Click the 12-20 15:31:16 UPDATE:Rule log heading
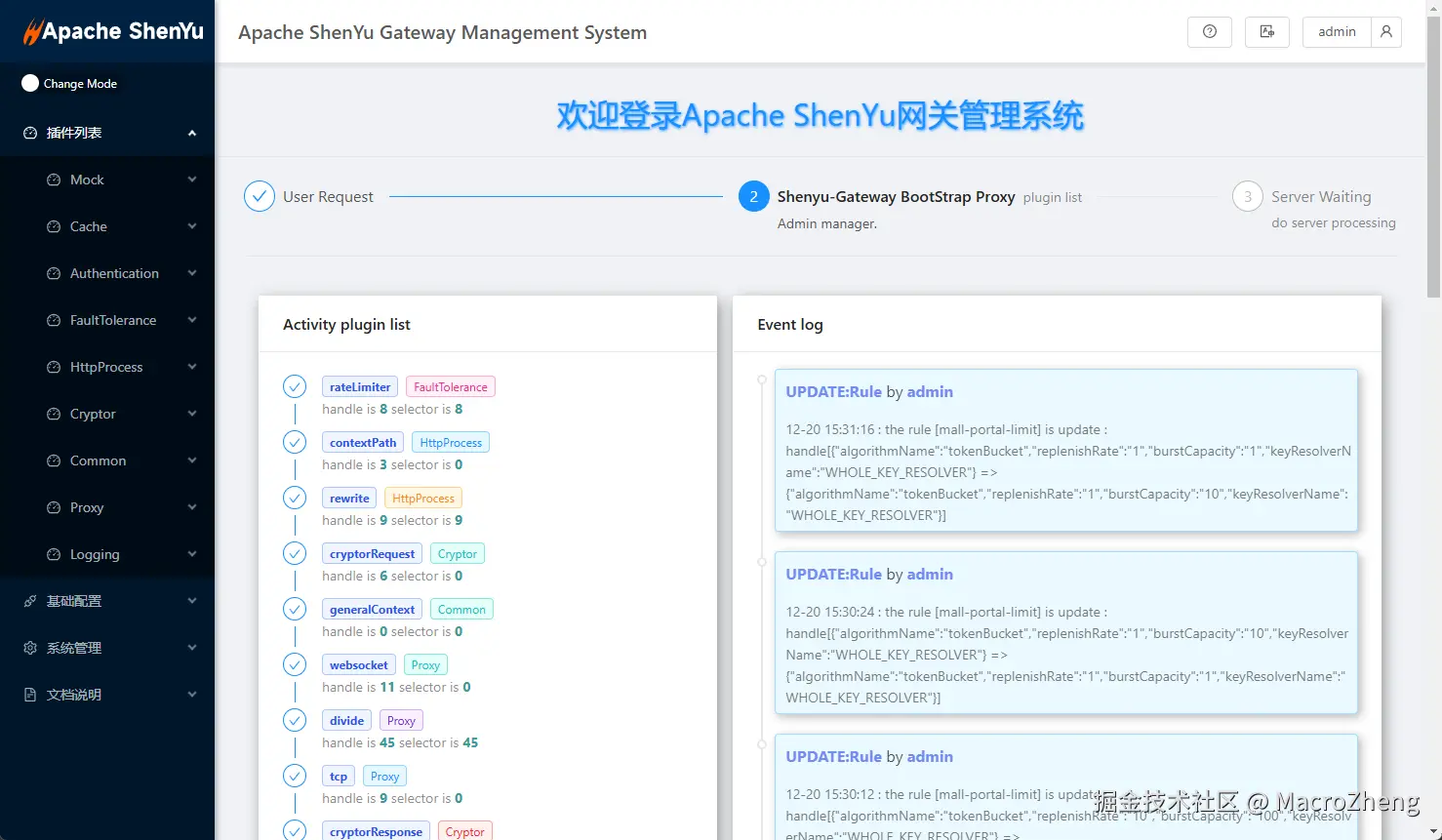 pyautogui.click(x=869, y=391)
